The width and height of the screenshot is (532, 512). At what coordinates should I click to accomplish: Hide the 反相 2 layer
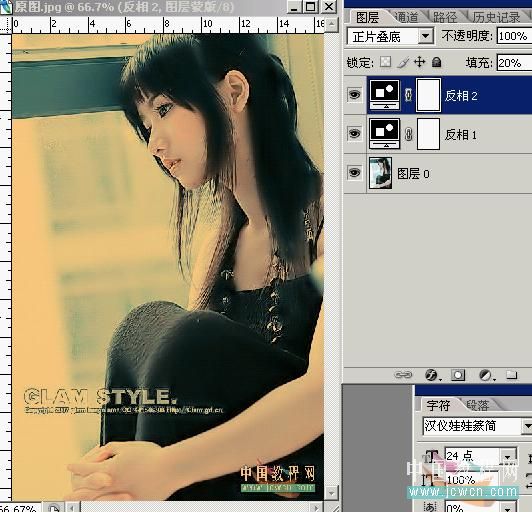[355, 94]
